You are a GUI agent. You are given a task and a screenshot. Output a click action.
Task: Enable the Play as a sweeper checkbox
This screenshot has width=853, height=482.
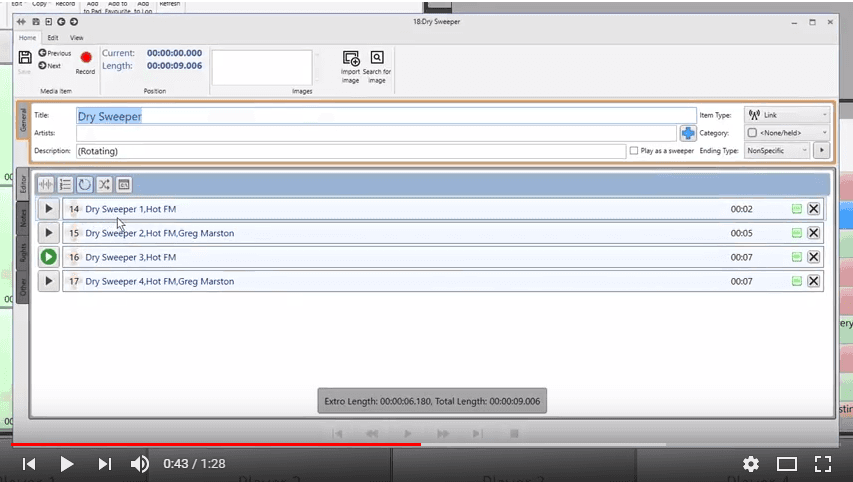pyautogui.click(x=634, y=151)
